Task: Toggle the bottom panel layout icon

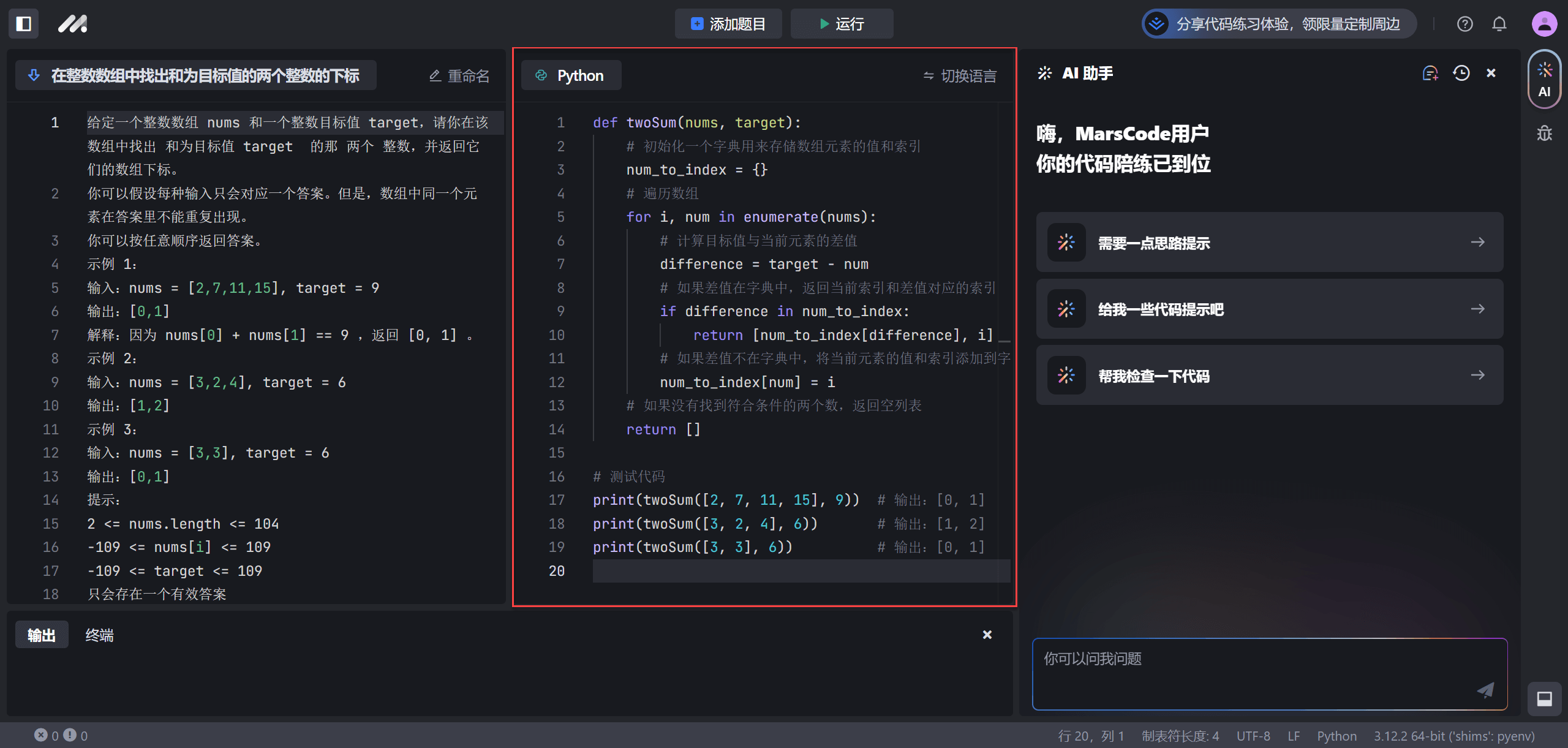Action: click(1544, 698)
